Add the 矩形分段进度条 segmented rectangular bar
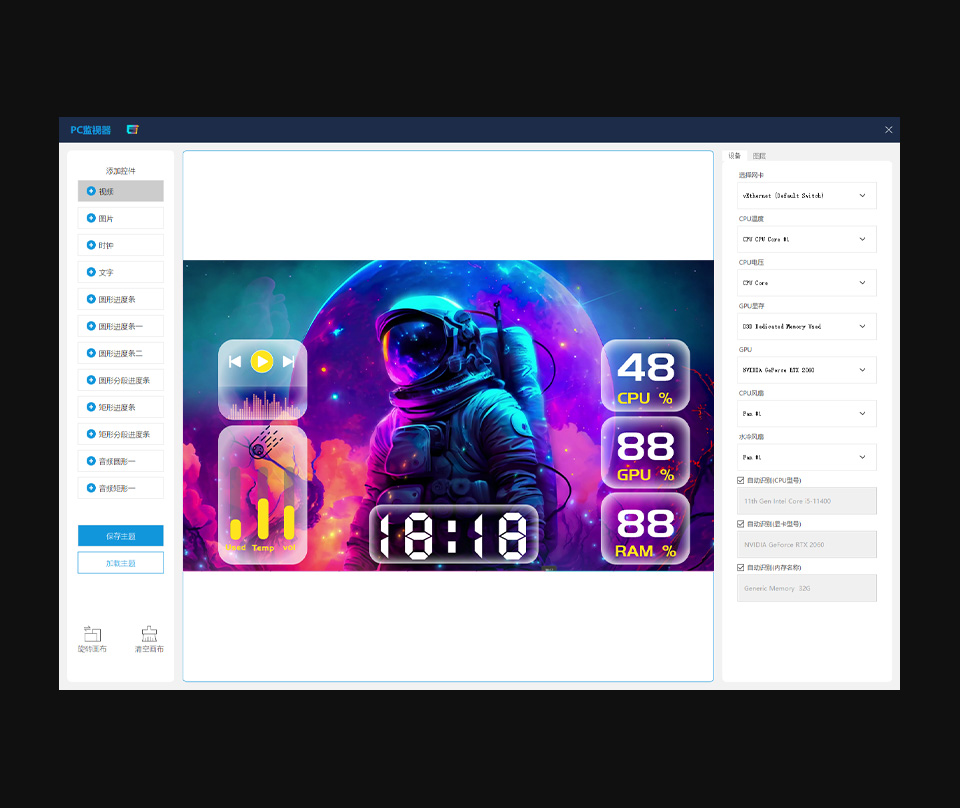The height and width of the screenshot is (808, 960). pyautogui.click(x=121, y=433)
